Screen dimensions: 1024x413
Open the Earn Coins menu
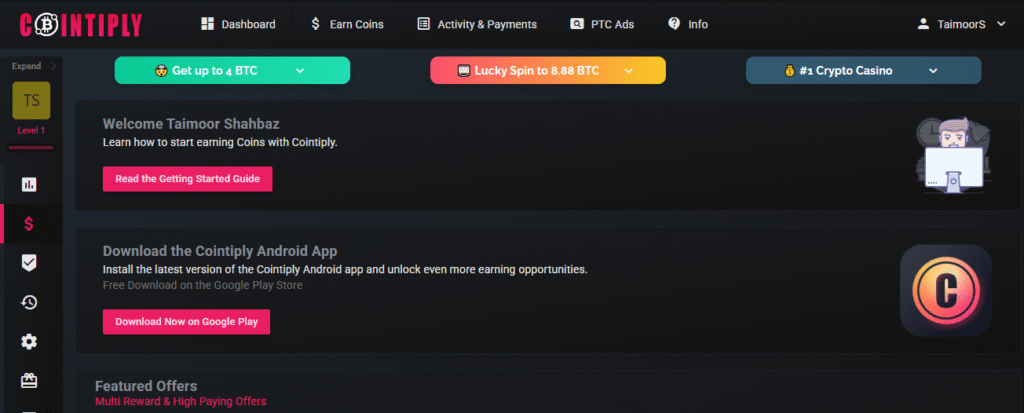pyautogui.click(x=347, y=24)
